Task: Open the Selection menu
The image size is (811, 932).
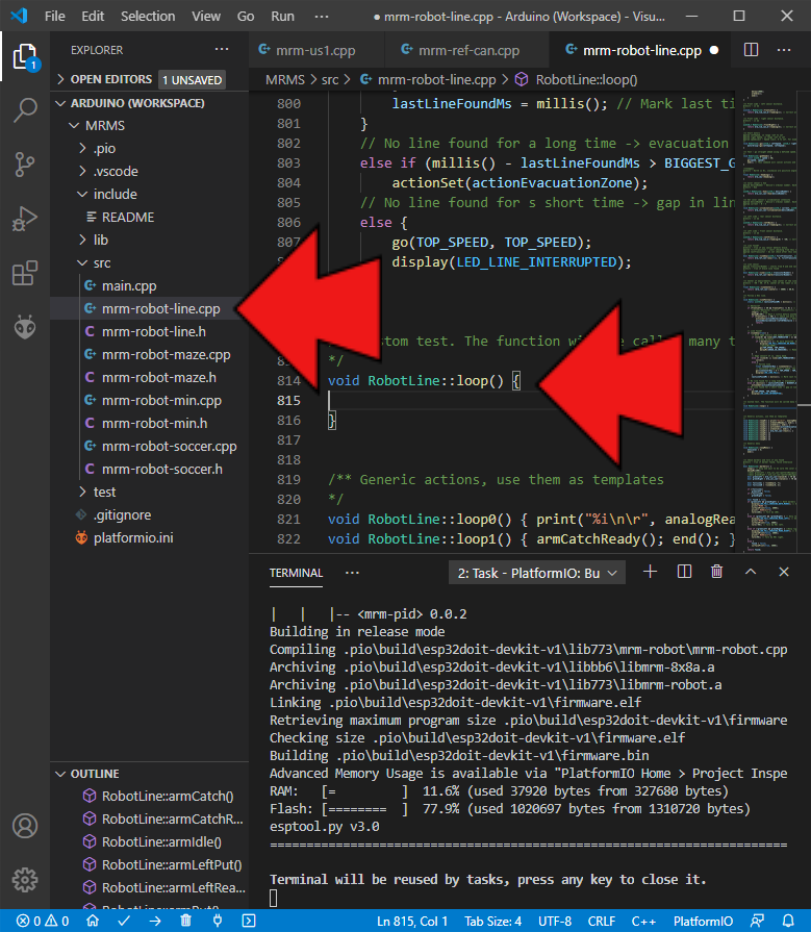Action: point(148,16)
